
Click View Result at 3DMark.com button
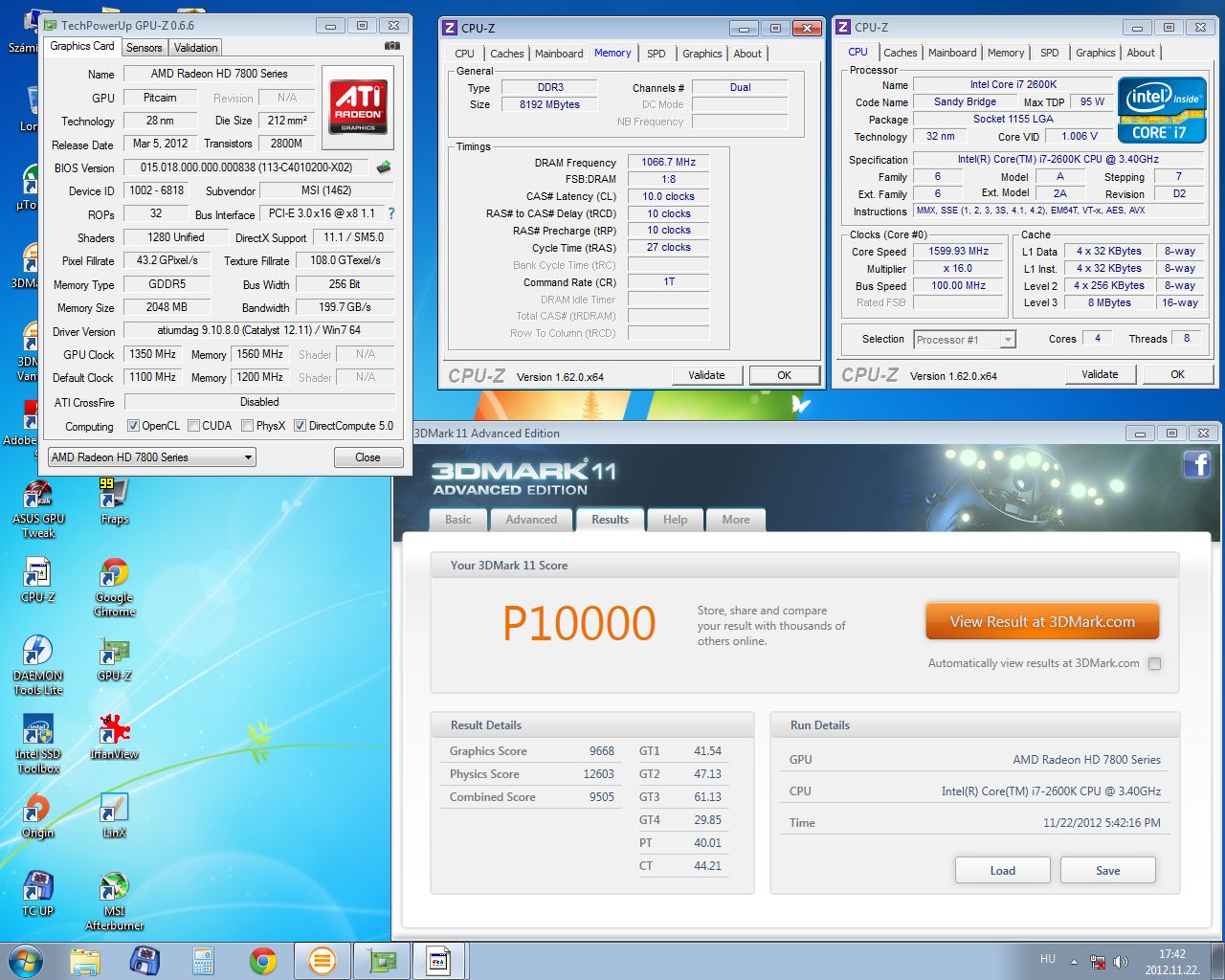(x=1042, y=622)
